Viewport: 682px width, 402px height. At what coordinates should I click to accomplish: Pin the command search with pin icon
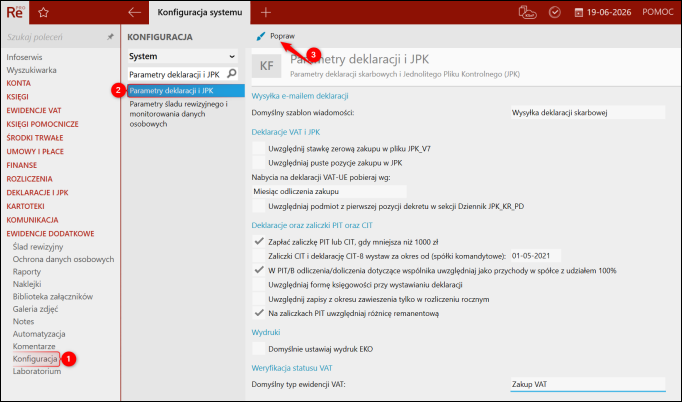(x=110, y=37)
